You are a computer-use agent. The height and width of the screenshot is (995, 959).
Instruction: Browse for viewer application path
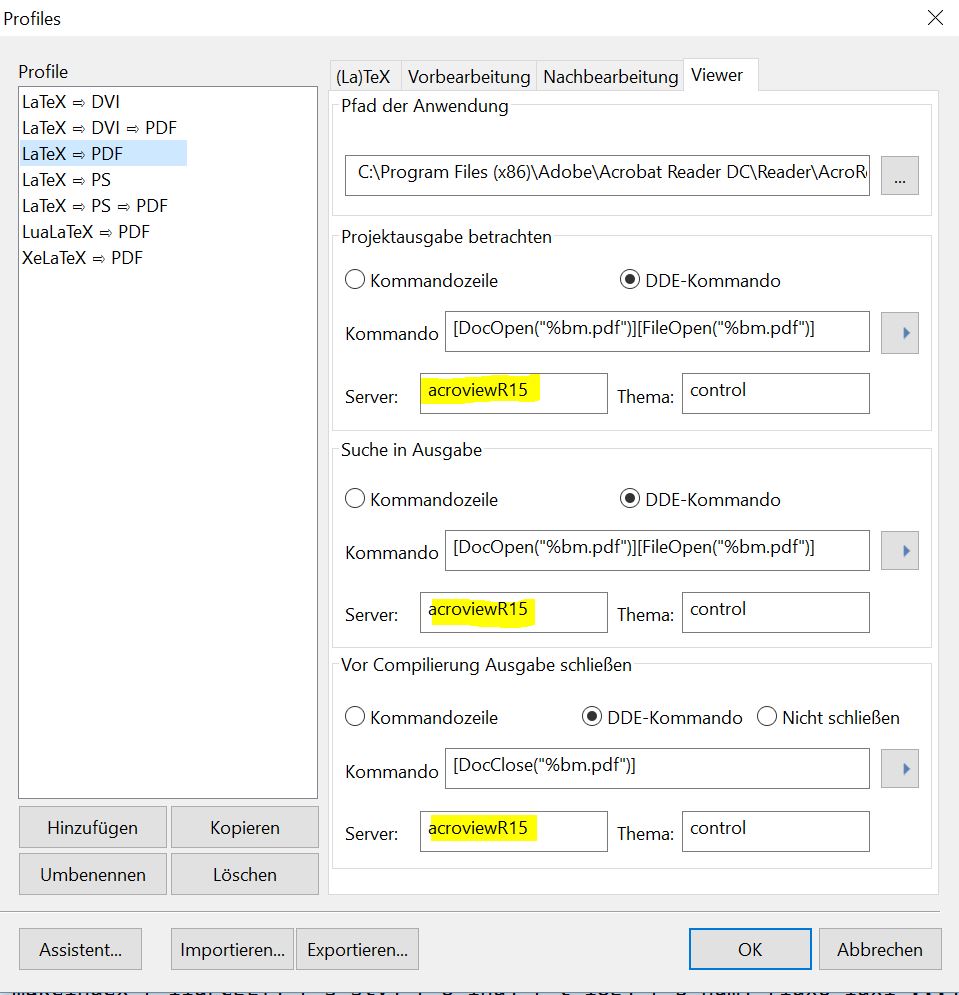899,175
